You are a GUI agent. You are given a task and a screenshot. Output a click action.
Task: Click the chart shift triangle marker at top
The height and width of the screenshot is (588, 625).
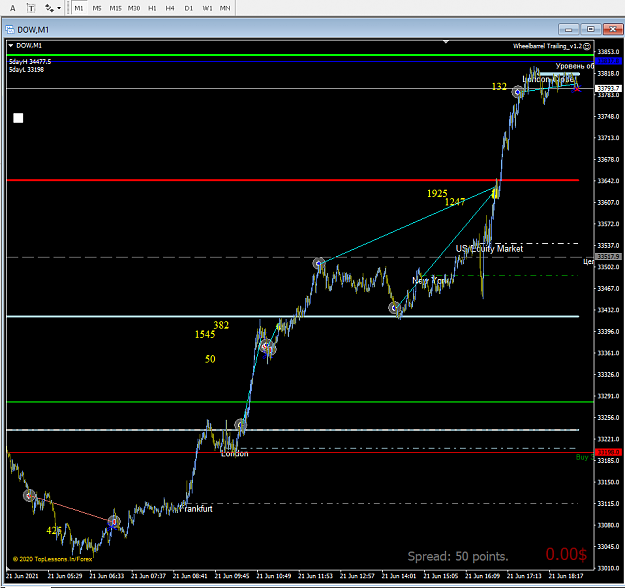[446, 41]
